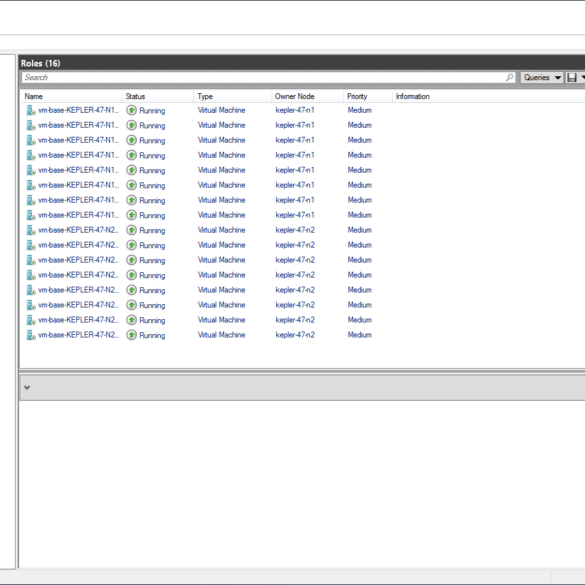This screenshot has width=585, height=585.
Task: Open the dropdown arrow beside the save icon
Action: tap(582, 78)
